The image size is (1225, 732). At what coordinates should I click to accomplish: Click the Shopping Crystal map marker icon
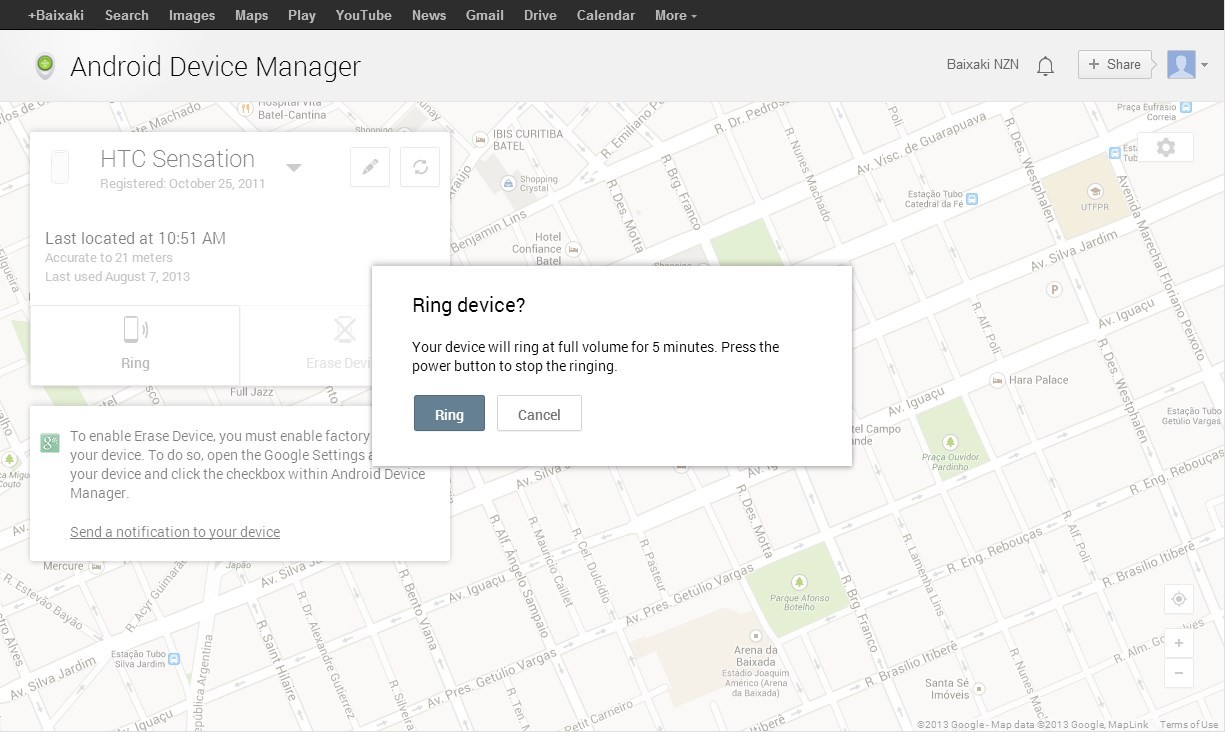tap(508, 184)
